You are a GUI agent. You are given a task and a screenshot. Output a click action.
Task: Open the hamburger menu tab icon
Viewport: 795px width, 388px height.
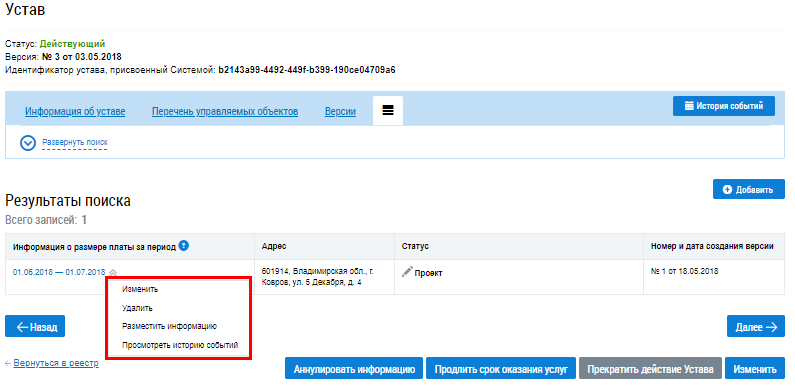[x=388, y=111]
